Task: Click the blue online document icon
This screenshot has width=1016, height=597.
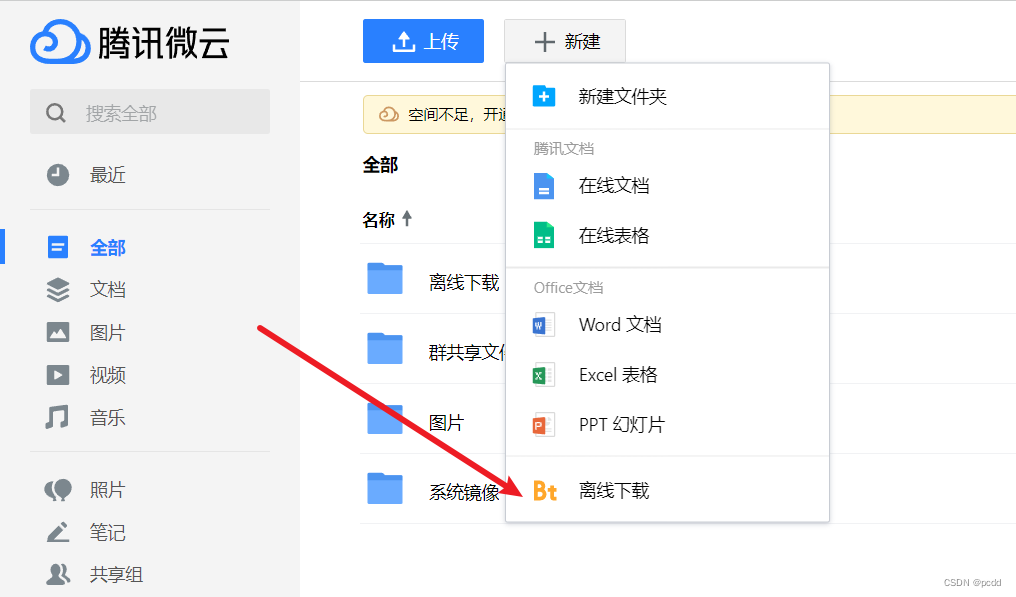Action: coord(544,186)
